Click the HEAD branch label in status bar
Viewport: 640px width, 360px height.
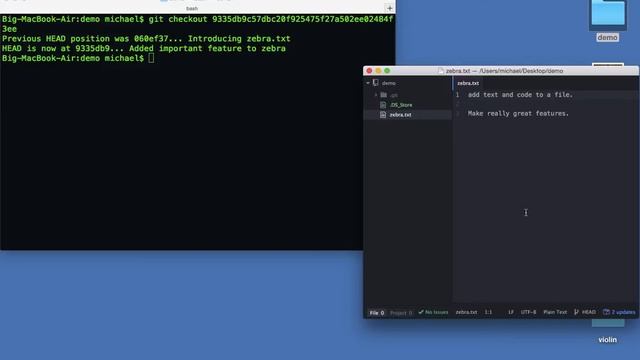tap(589, 312)
